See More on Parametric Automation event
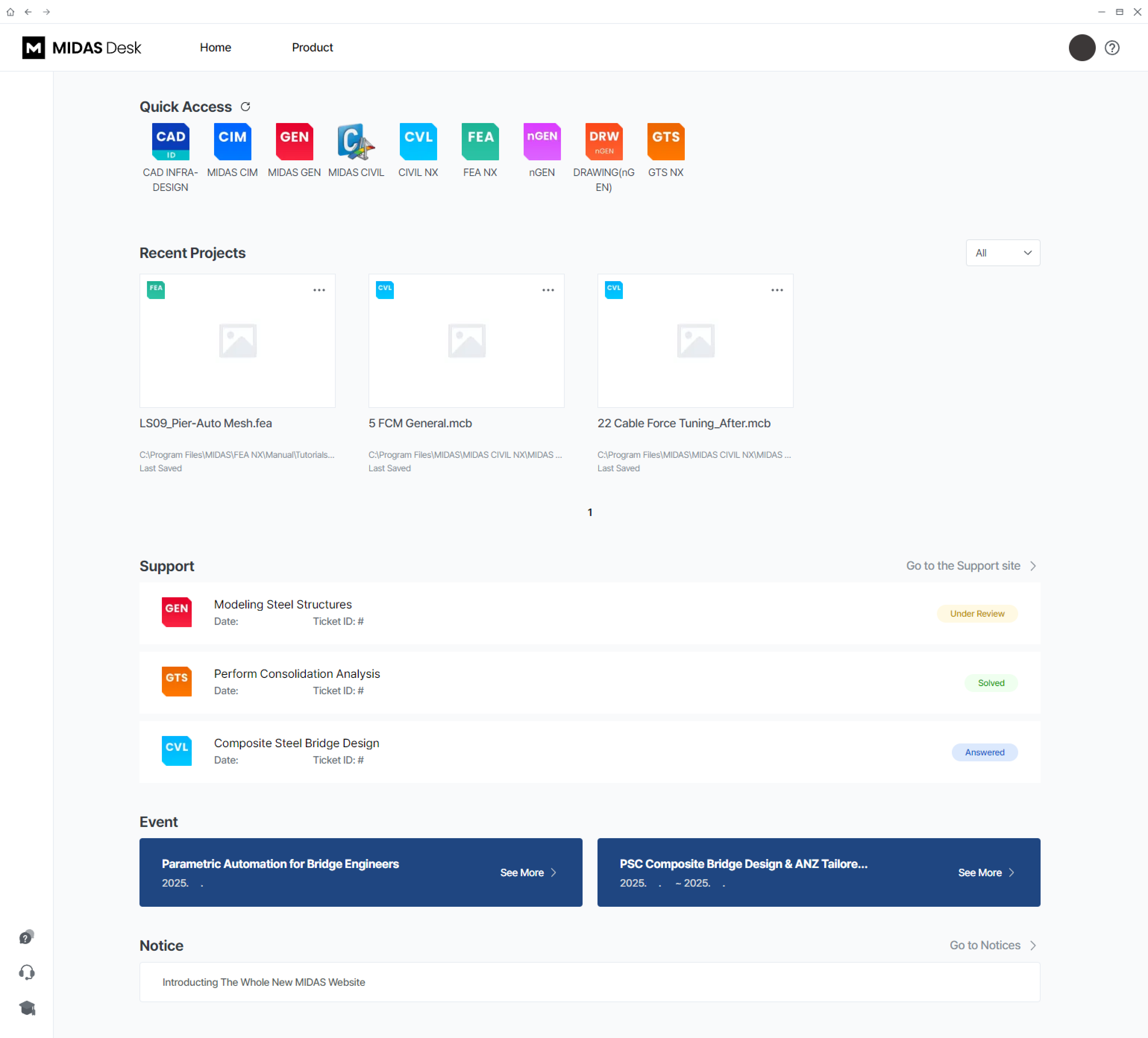Image resolution: width=1148 pixels, height=1038 pixels. tap(528, 872)
